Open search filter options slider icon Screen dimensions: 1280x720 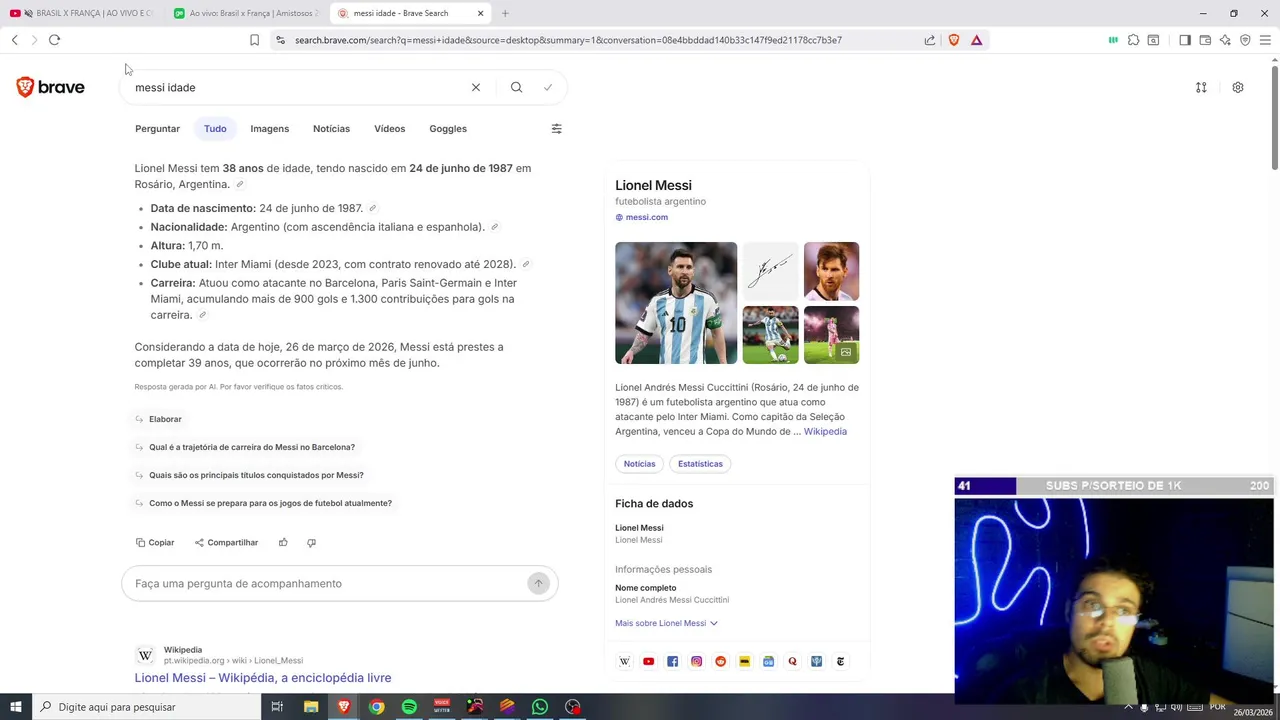[556, 128]
